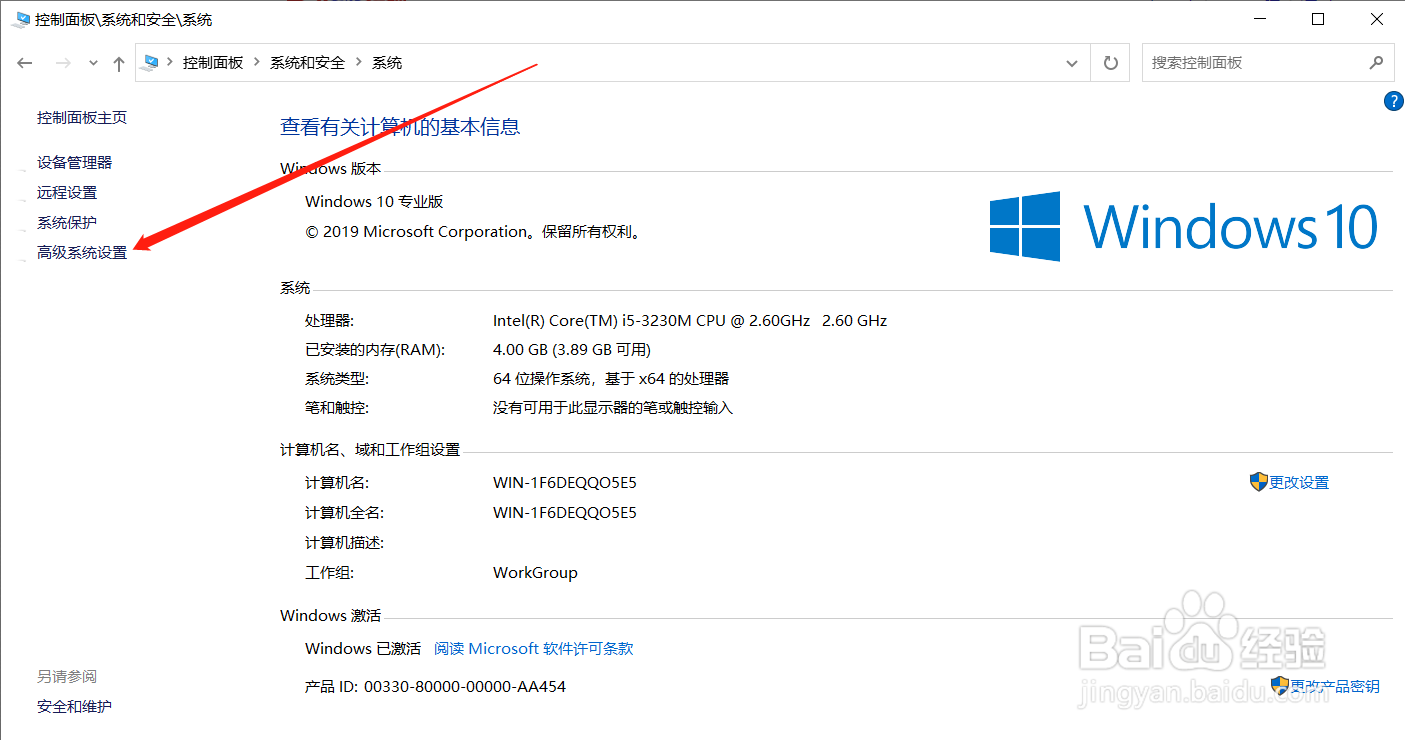Go up one level with up arrow
This screenshot has height=740, width=1405.
coord(119,63)
